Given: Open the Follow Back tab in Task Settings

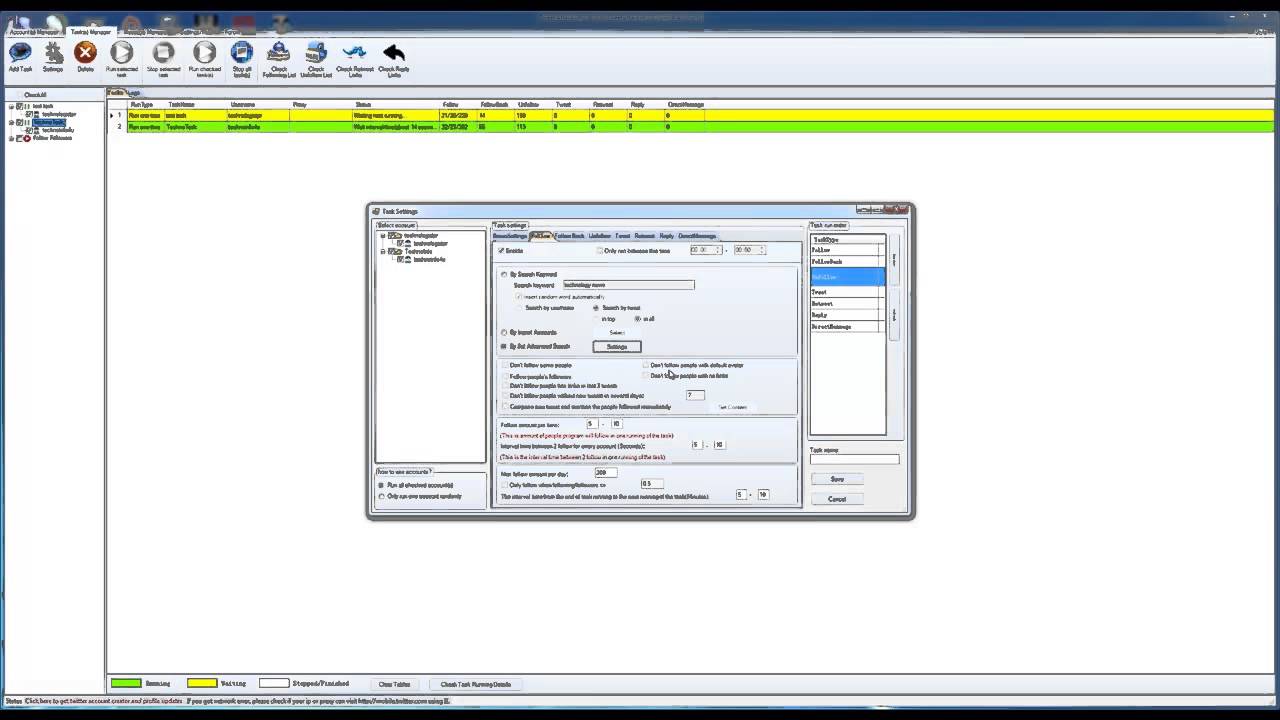Looking at the screenshot, I should (569, 236).
